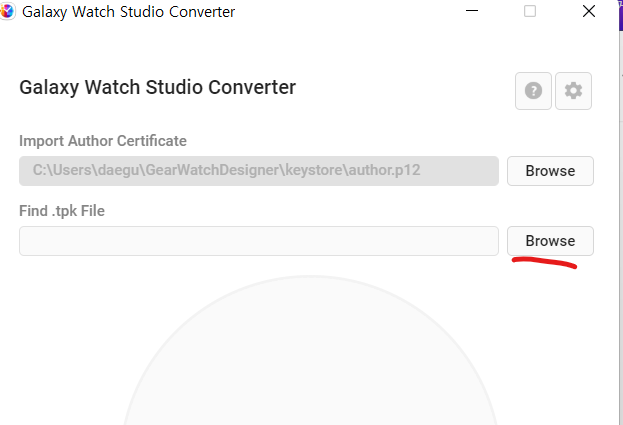Close the Galaxy Watch Studio Converter window
Screen dimensions: 623x425
[x=589, y=11]
